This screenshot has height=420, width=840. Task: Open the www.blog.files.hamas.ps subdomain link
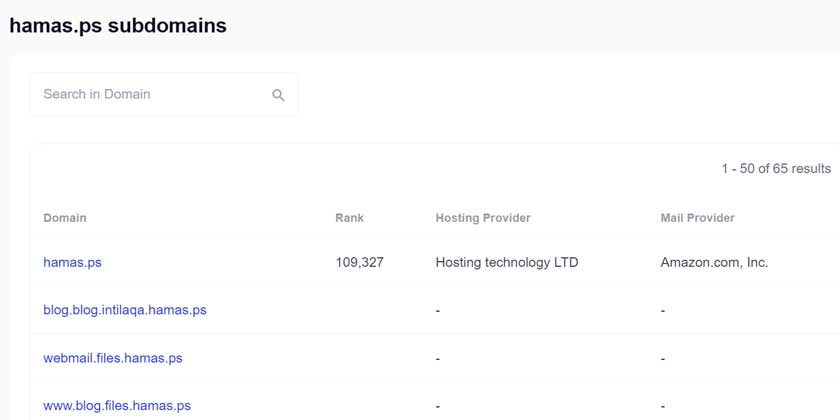117,406
